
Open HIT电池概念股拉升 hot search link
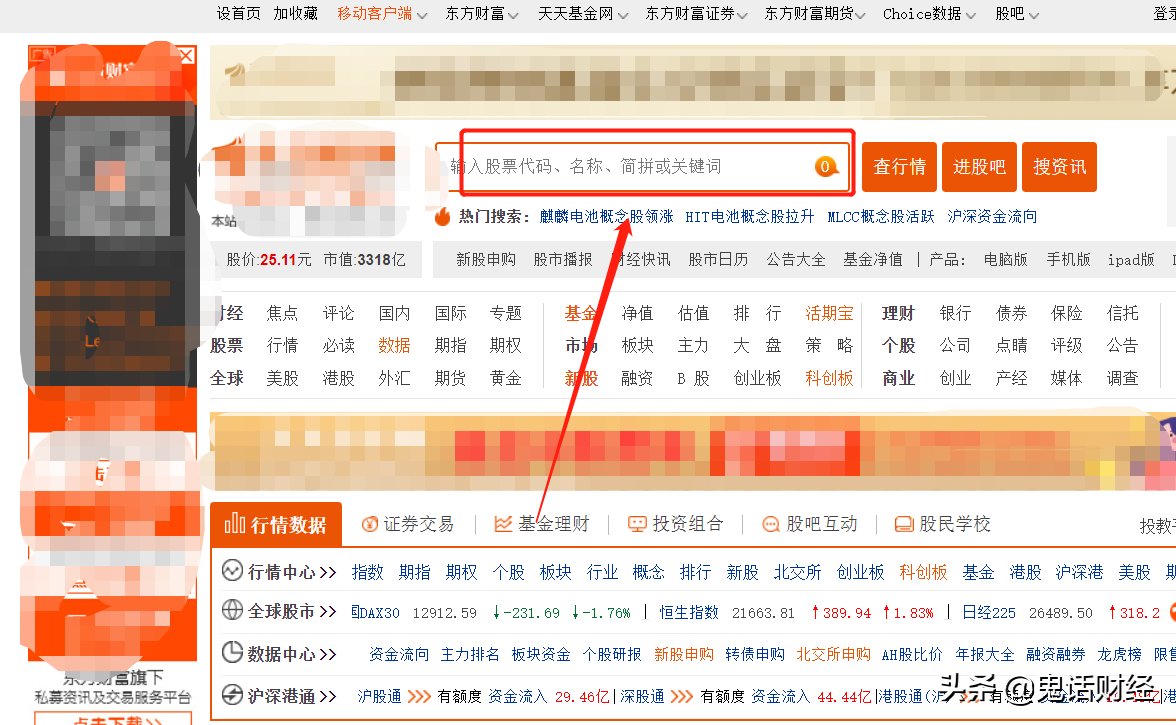tap(749, 217)
